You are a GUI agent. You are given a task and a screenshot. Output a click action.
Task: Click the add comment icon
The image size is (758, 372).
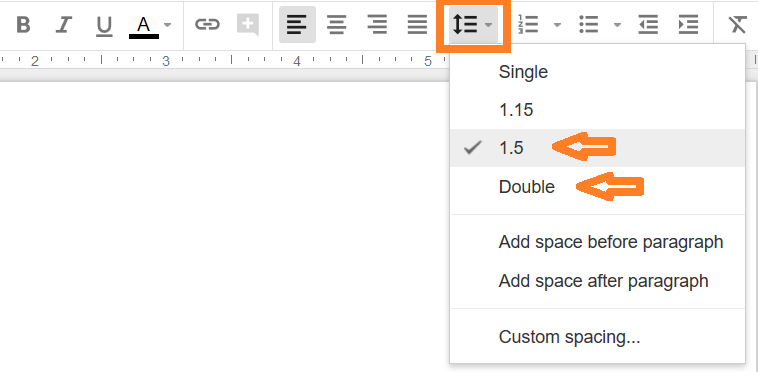pos(248,25)
